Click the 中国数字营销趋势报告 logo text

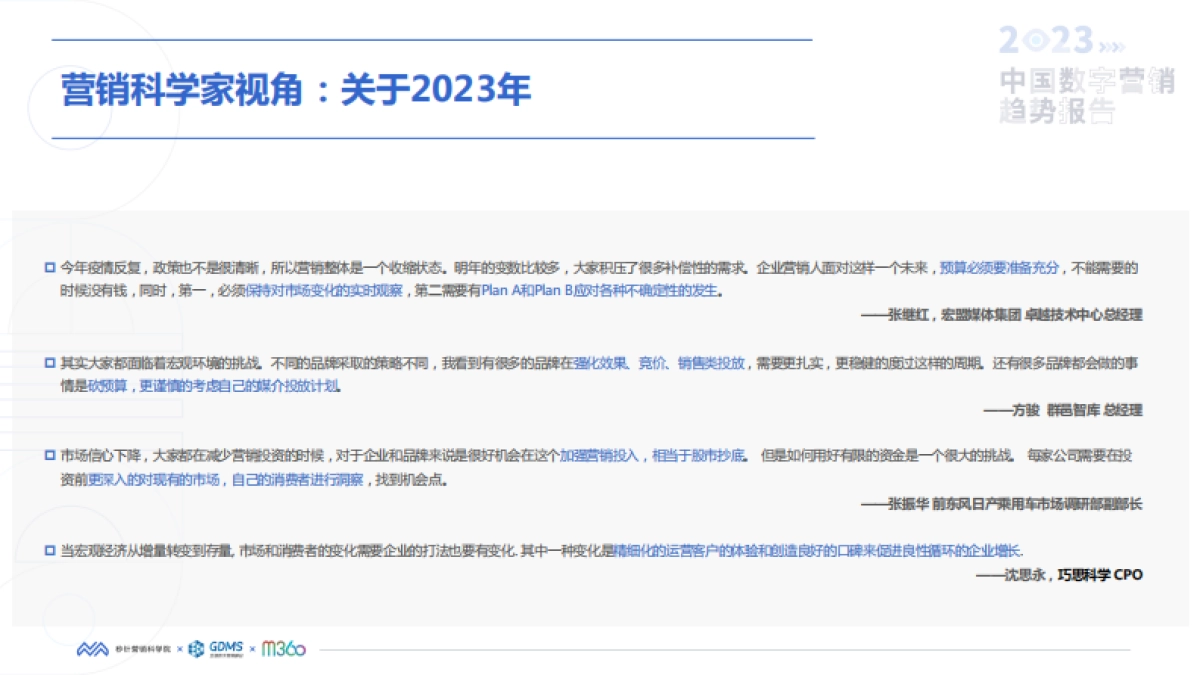[1087, 92]
